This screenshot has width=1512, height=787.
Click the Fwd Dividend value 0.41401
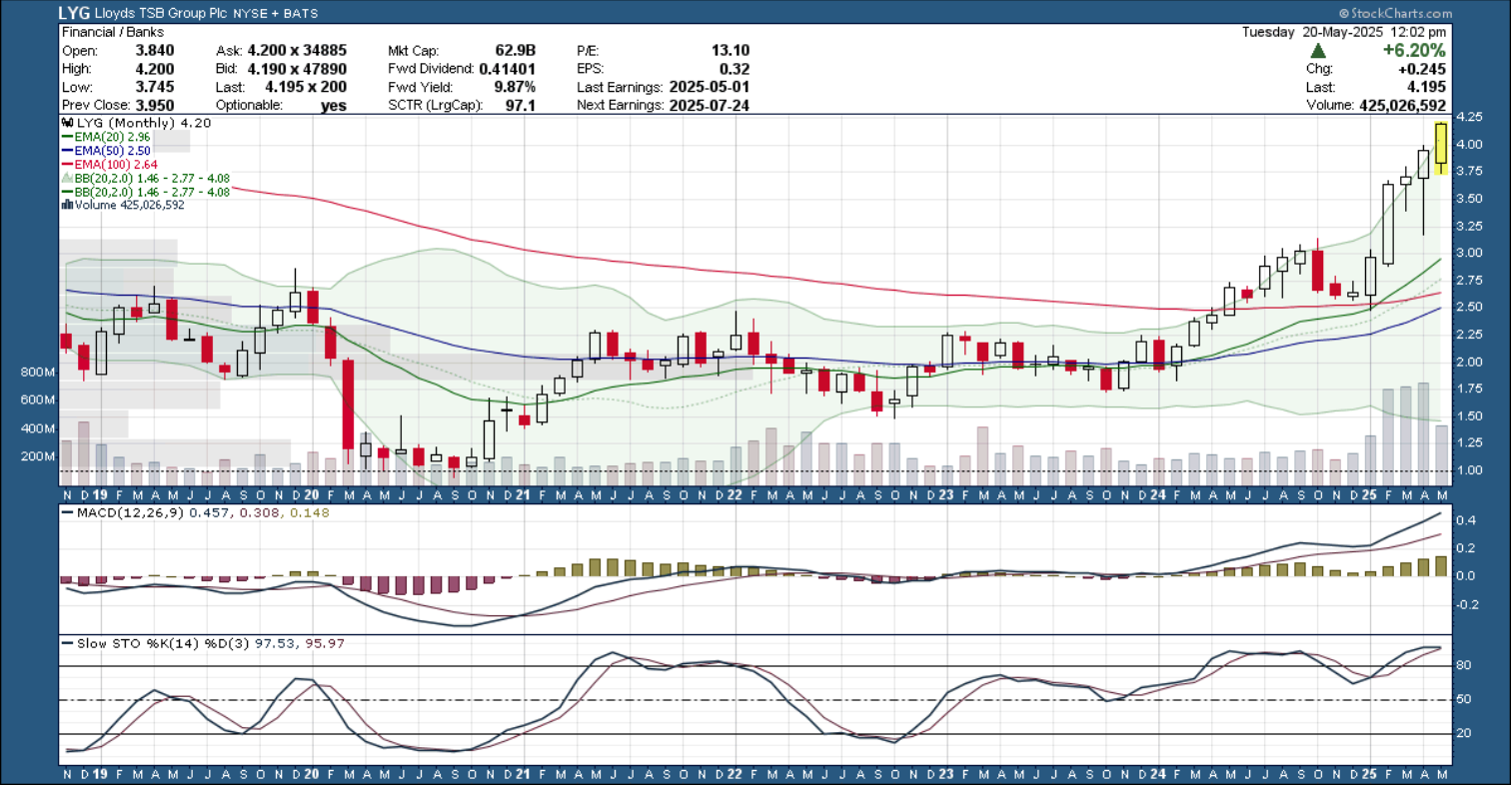tap(508, 69)
